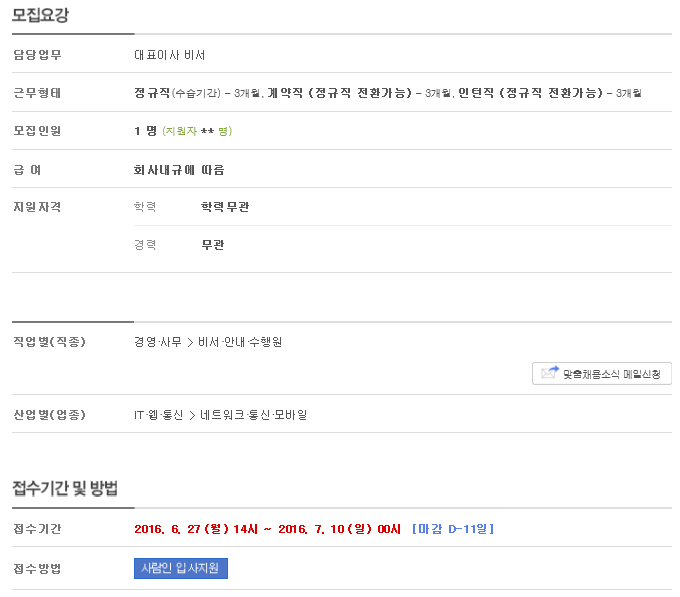This screenshot has height=597, width=680.
Task: Click the mail envelope icon on 맞춤채용소식 button
Action: click(549, 373)
